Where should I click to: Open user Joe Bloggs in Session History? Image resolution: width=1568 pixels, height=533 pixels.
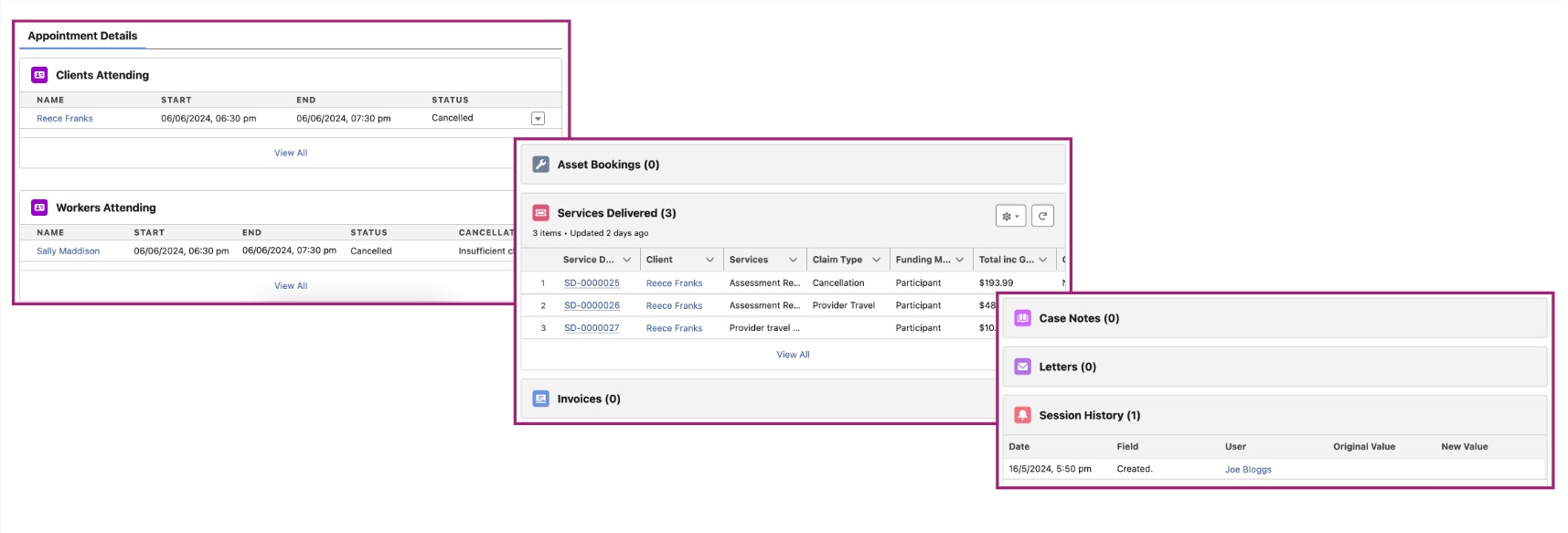click(1248, 469)
